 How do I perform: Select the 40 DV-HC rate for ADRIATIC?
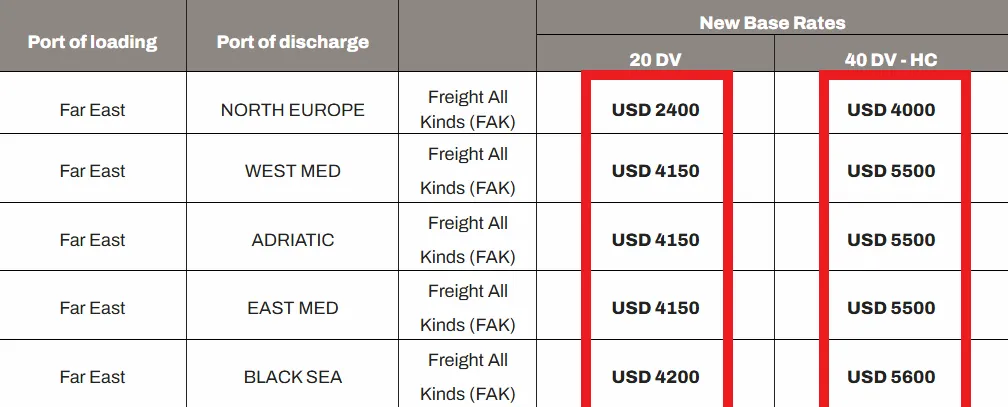click(x=891, y=240)
